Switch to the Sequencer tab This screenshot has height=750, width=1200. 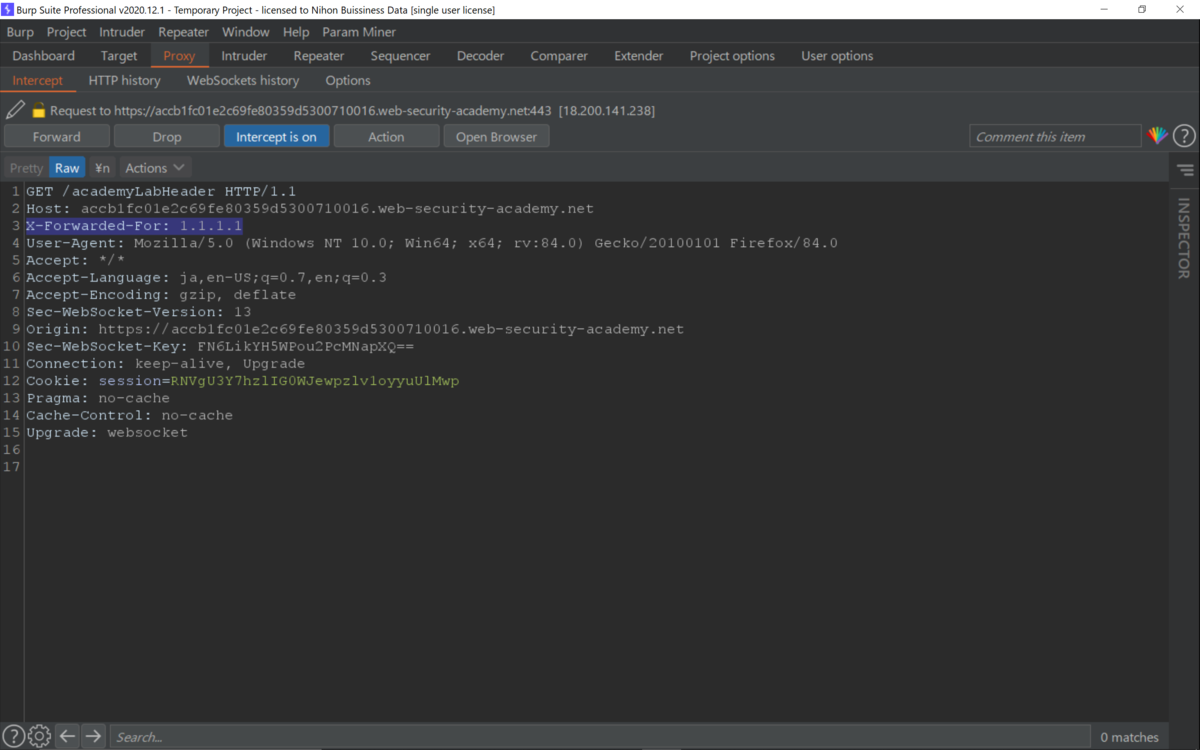pos(400,56)
